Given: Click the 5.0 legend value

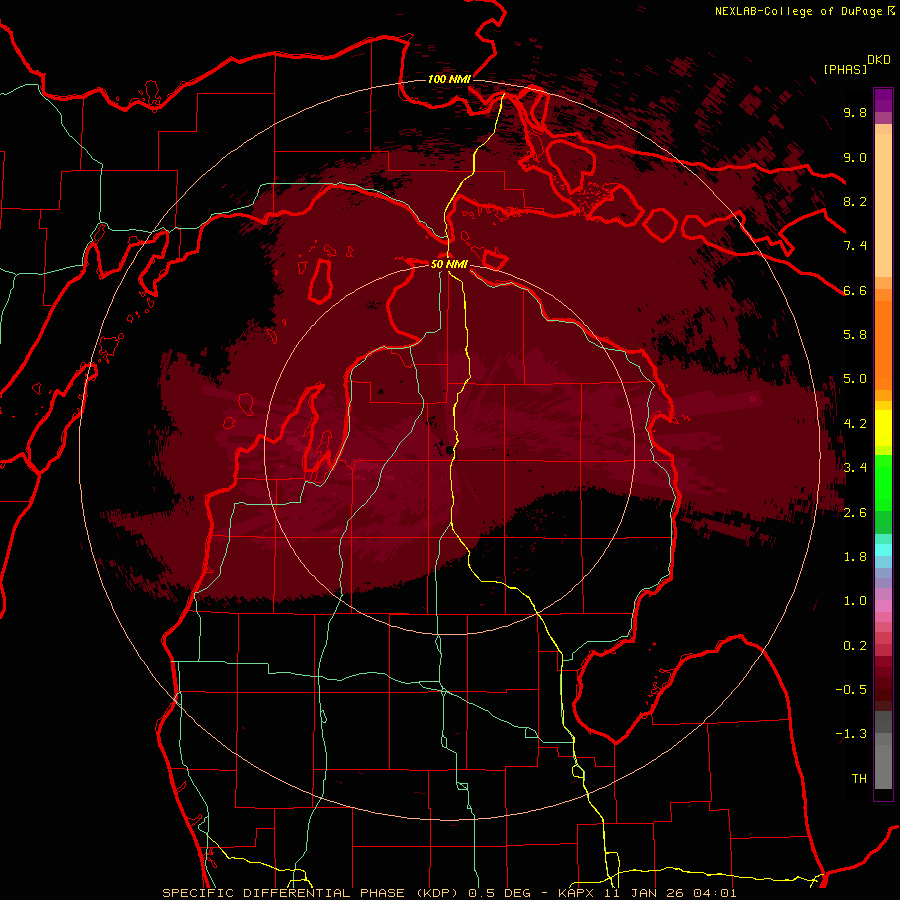Looking at the screenshot, I should pos(855,379).
